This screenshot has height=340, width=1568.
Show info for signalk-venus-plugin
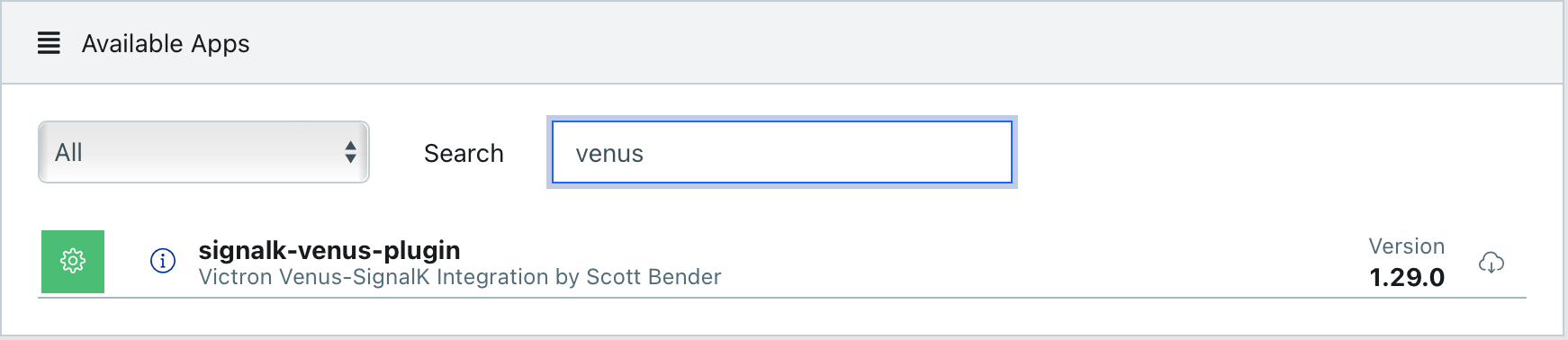click(163, 261)
